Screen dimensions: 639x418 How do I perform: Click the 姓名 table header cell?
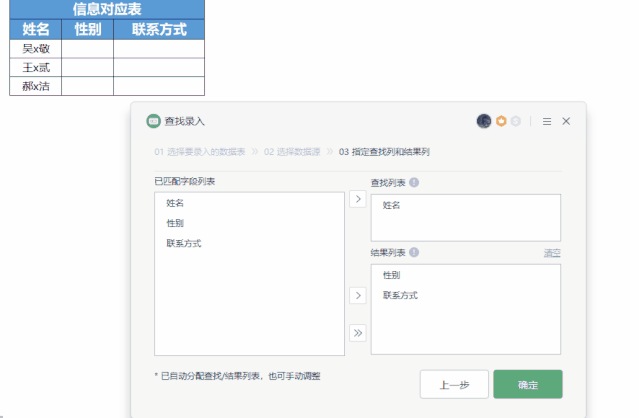pos(35,29)
